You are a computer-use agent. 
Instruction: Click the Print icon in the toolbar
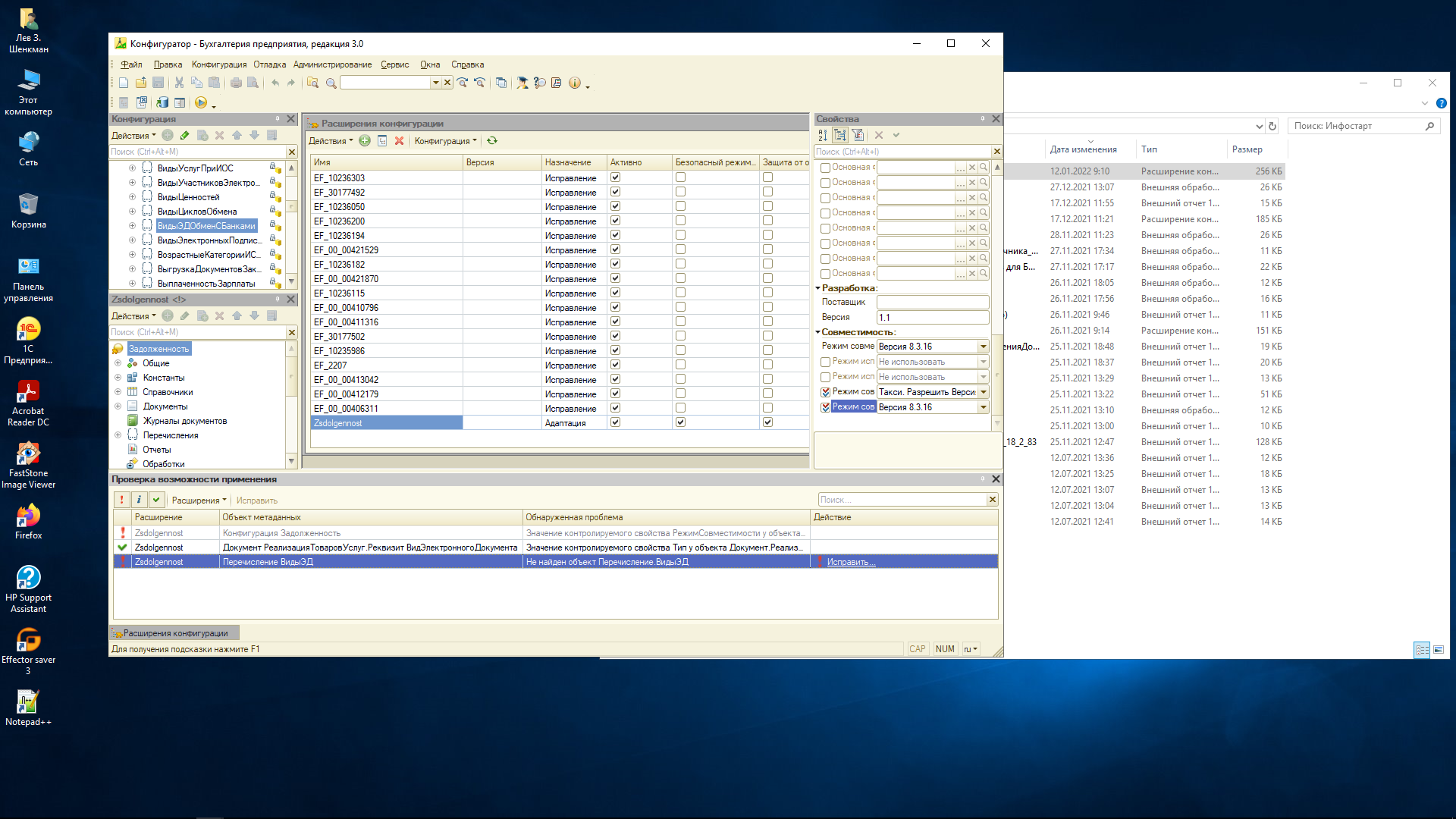point(236,83)
